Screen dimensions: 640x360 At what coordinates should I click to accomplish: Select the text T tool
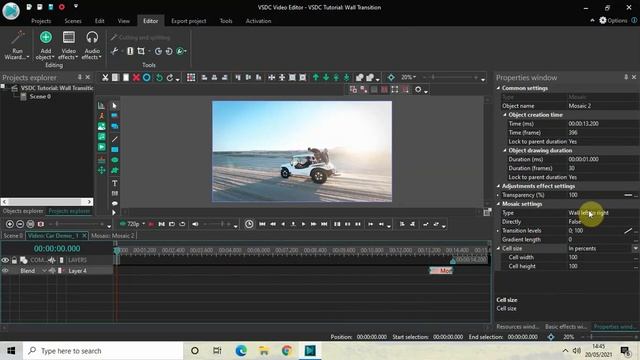coord(115,183)
